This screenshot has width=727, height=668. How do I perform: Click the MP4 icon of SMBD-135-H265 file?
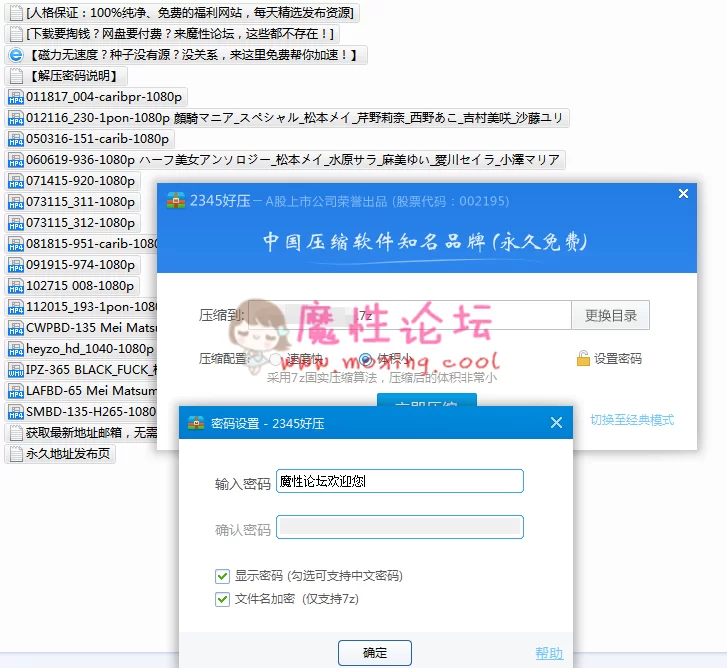[16, 412]
